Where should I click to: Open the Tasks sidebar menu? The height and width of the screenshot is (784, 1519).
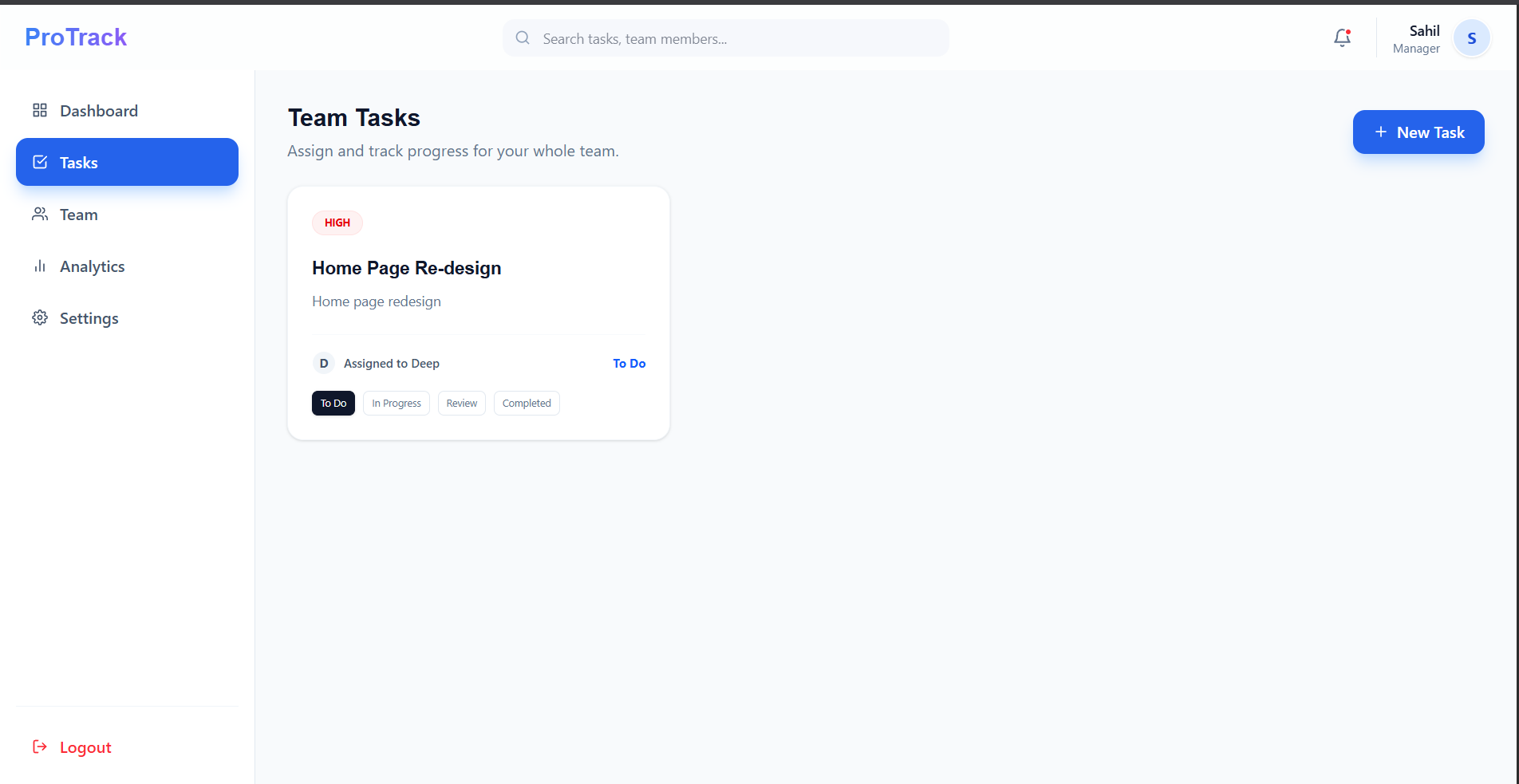click(127, 162)
